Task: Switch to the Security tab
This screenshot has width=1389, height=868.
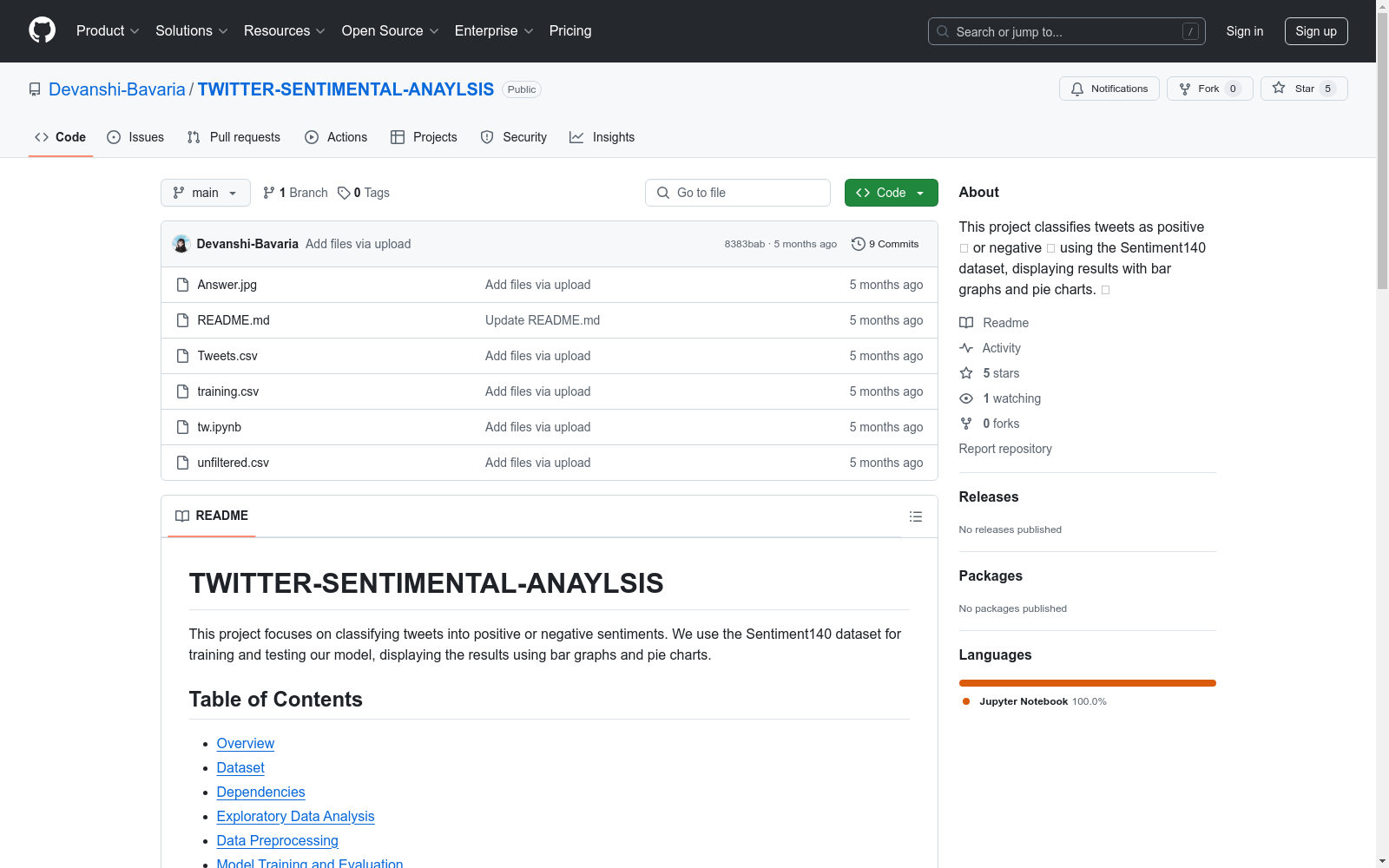Action: [x=514, y=137]
